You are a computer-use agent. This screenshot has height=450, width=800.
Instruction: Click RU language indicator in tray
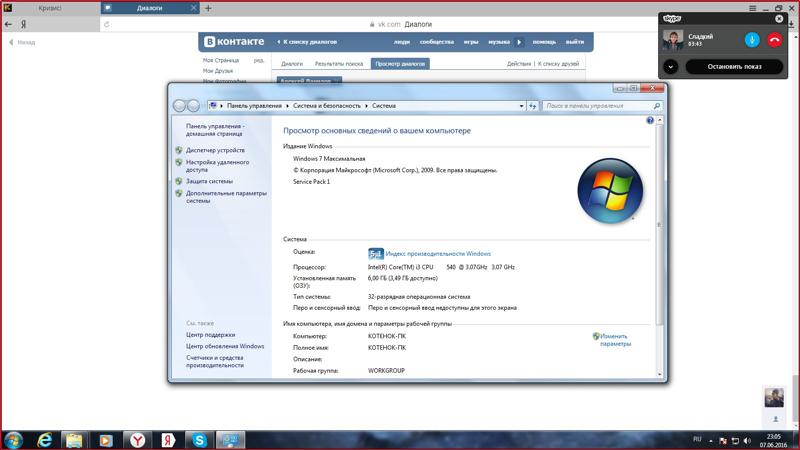tap(697, 439)
